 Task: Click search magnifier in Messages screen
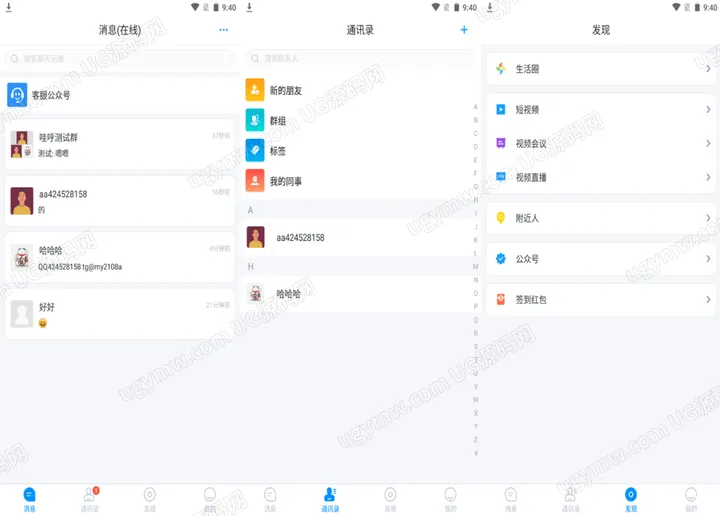click(15, 59)
